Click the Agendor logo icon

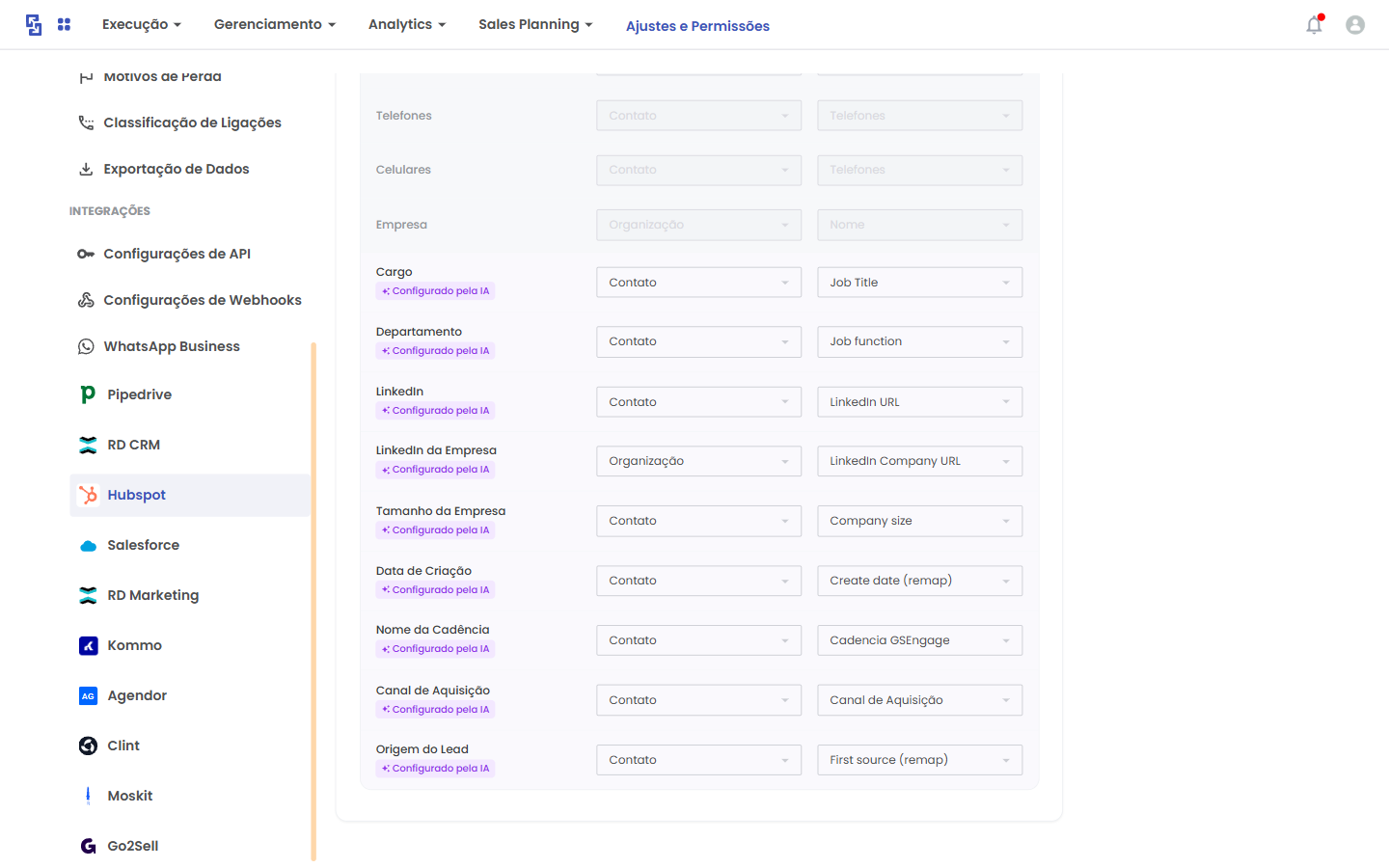click(x=88, y=695)
